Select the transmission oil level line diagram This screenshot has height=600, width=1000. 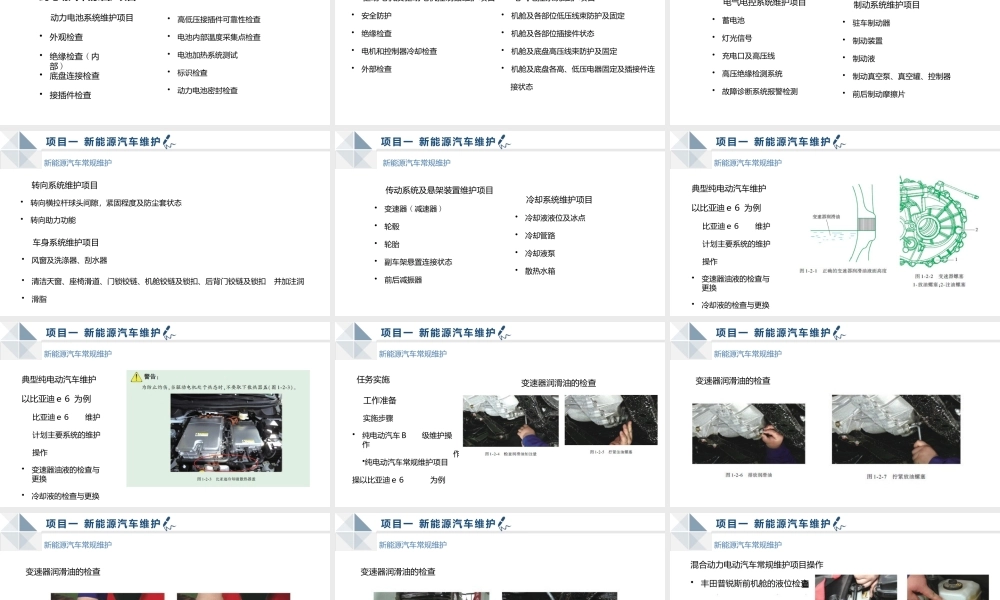pos(842,223)
